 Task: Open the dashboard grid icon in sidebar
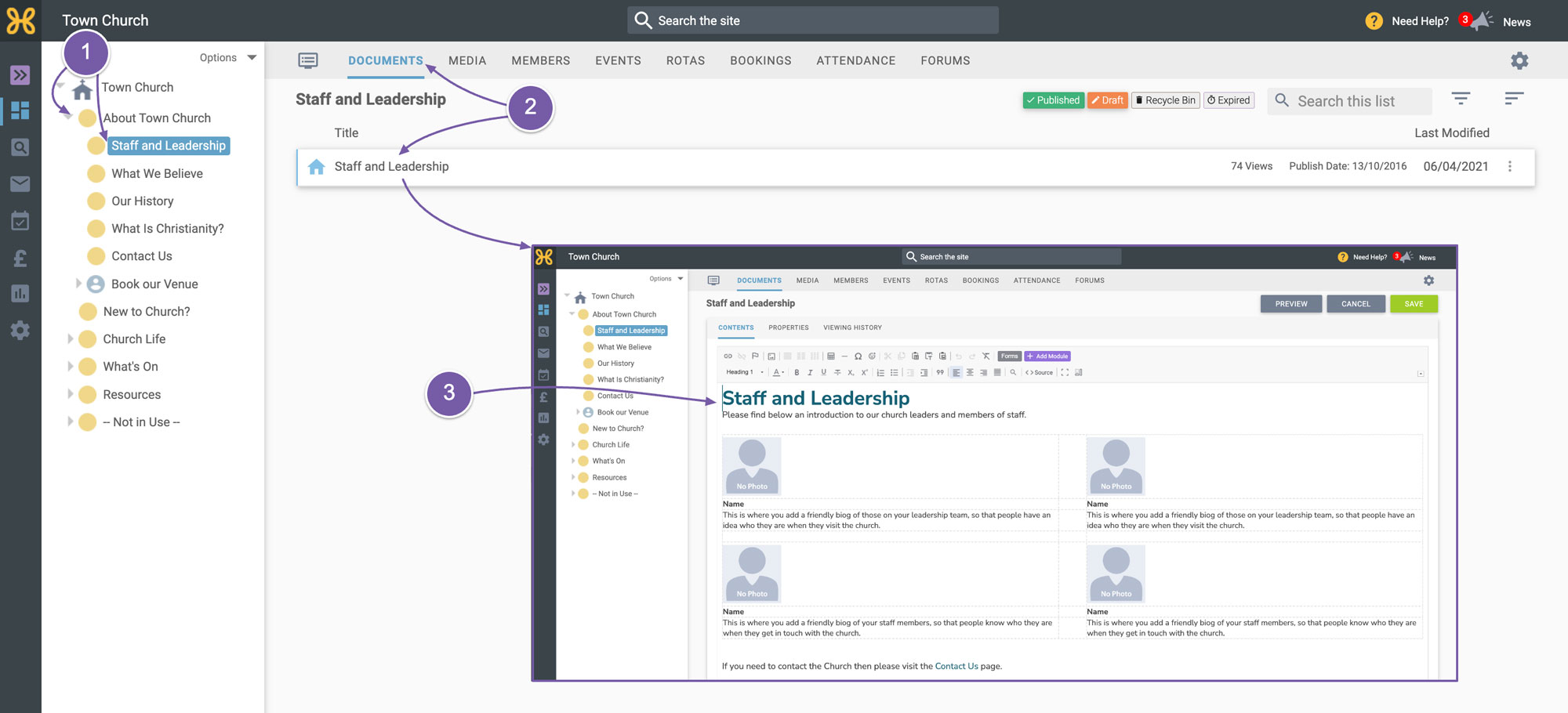[20, 110]
